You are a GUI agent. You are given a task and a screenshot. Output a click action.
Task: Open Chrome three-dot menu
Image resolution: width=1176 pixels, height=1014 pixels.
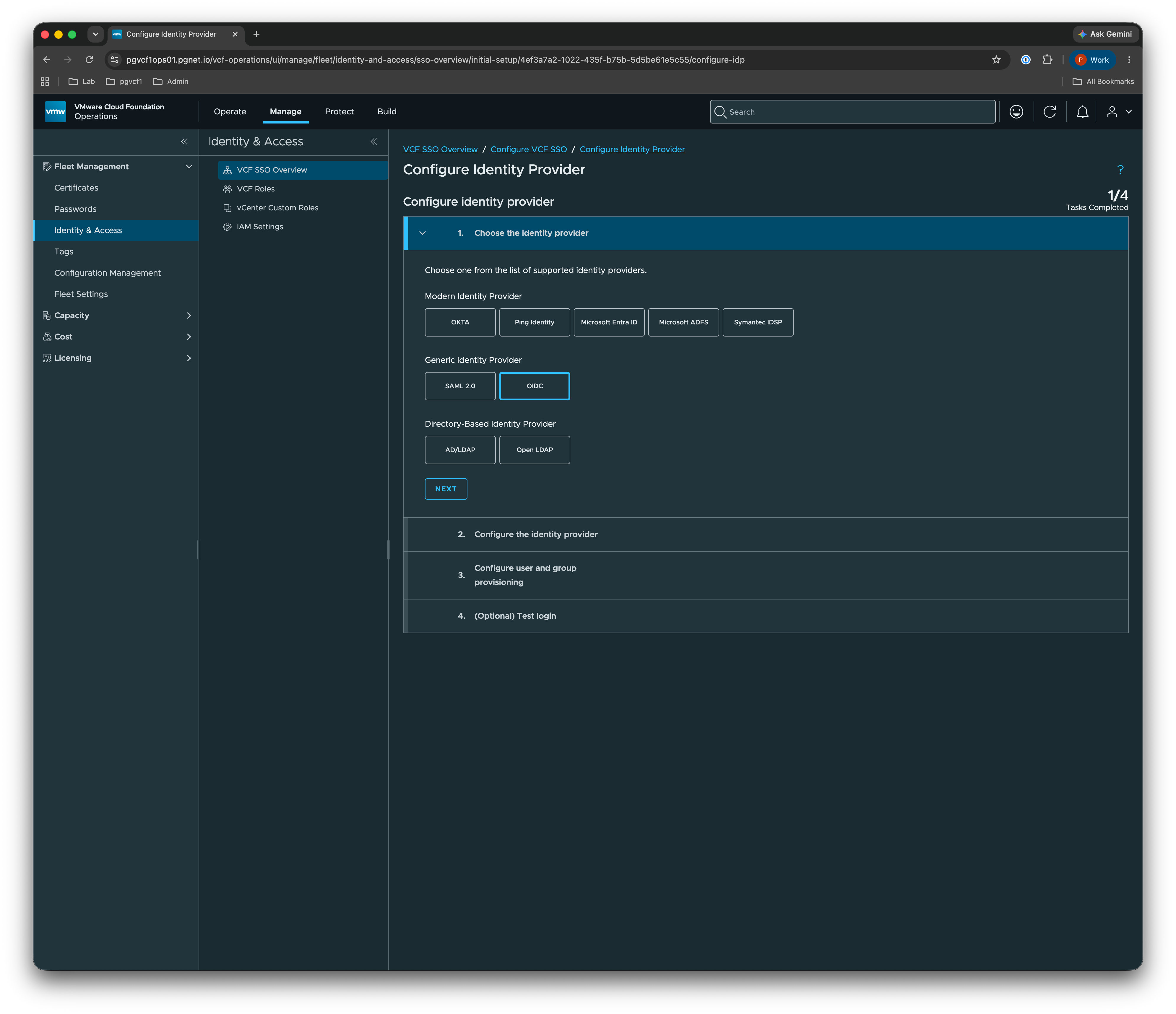pyautogui.click(x=1129, y=60)
